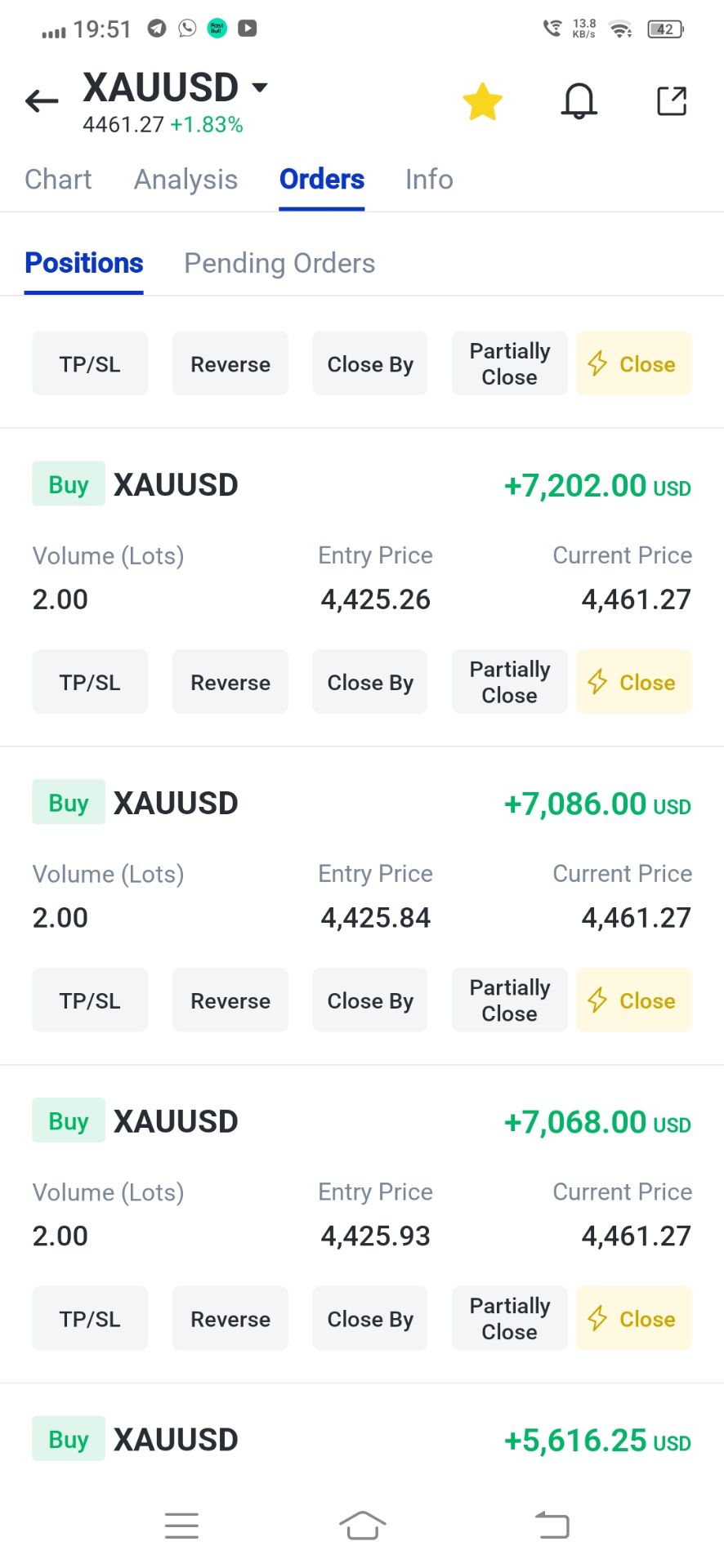Open the Android recent apps menu icon

(x=181, y=1526)
